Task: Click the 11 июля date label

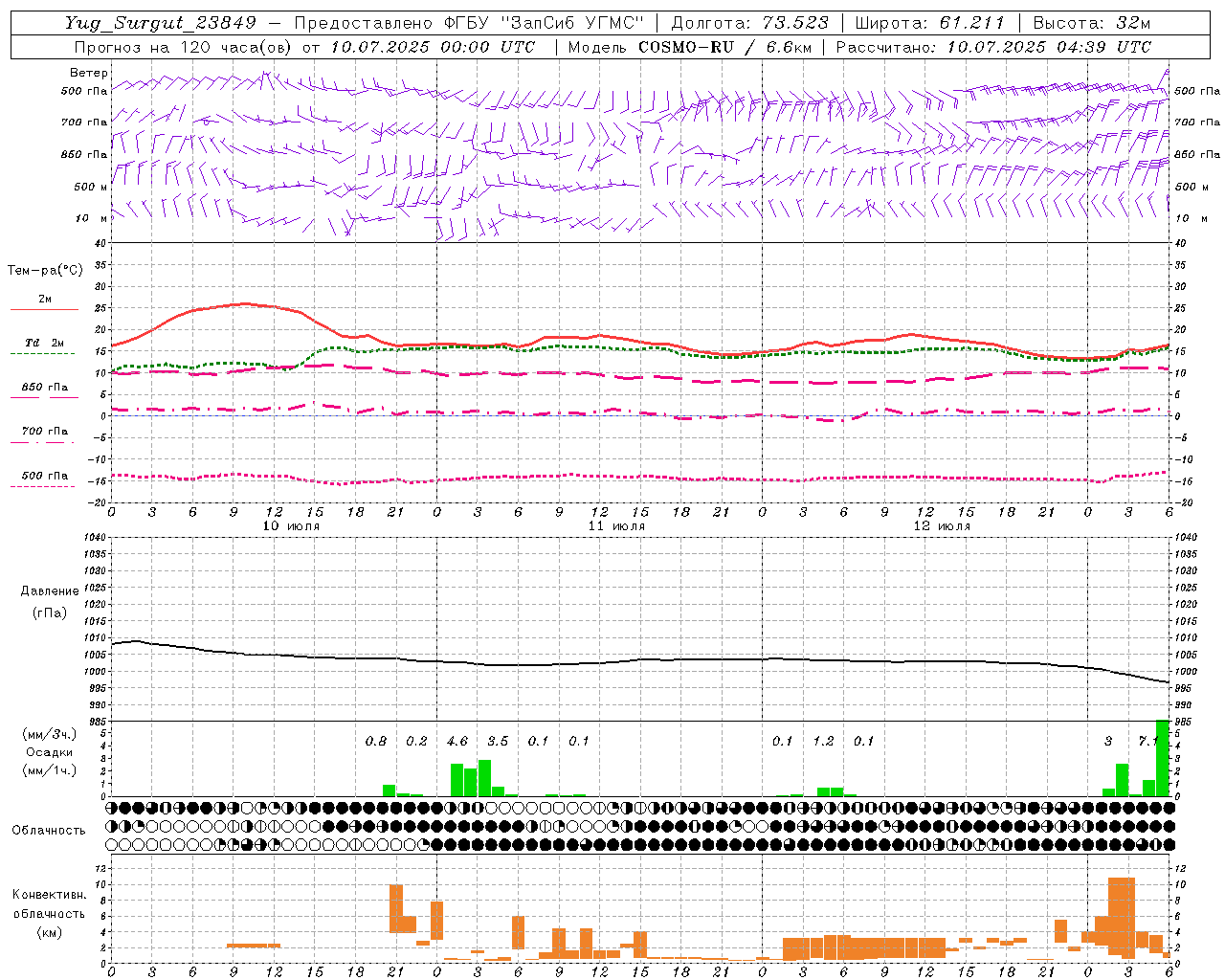Action: point(616,525)
